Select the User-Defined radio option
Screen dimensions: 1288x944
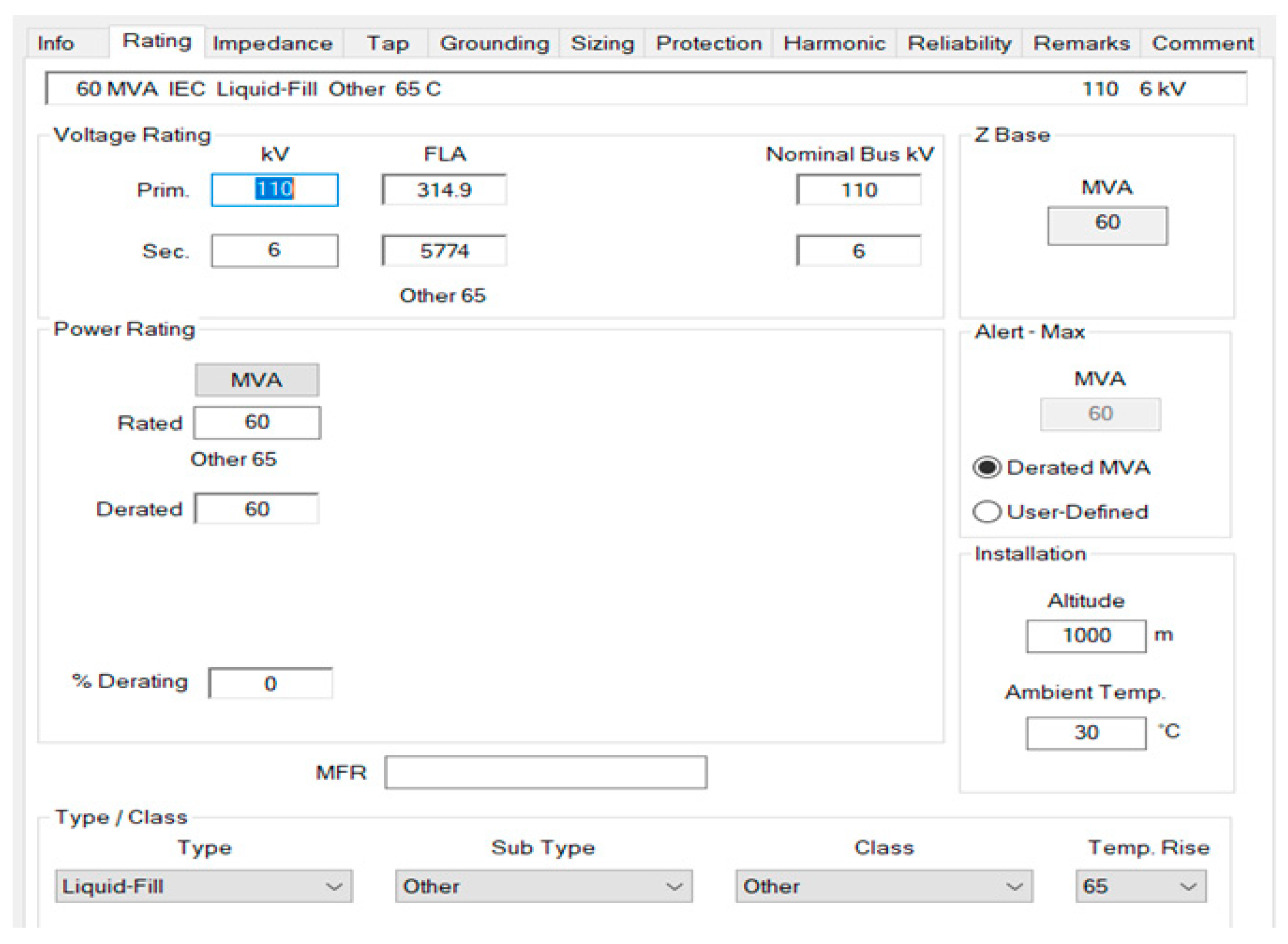point(986,512)
